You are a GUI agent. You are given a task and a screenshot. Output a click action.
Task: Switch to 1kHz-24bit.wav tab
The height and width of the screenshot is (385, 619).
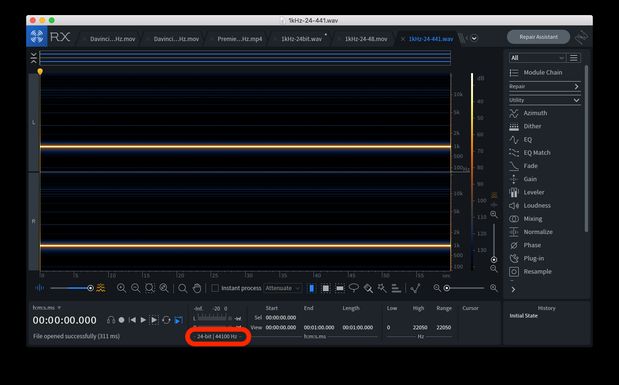pos(302,39)
